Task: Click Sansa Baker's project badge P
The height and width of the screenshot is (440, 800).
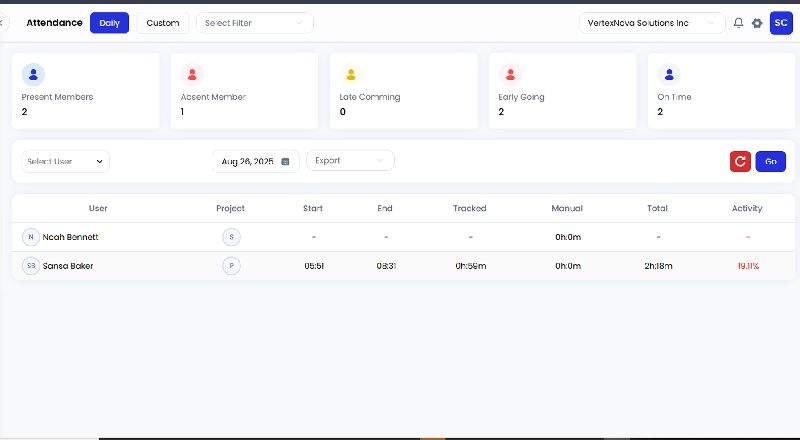Action: [231, 266]
